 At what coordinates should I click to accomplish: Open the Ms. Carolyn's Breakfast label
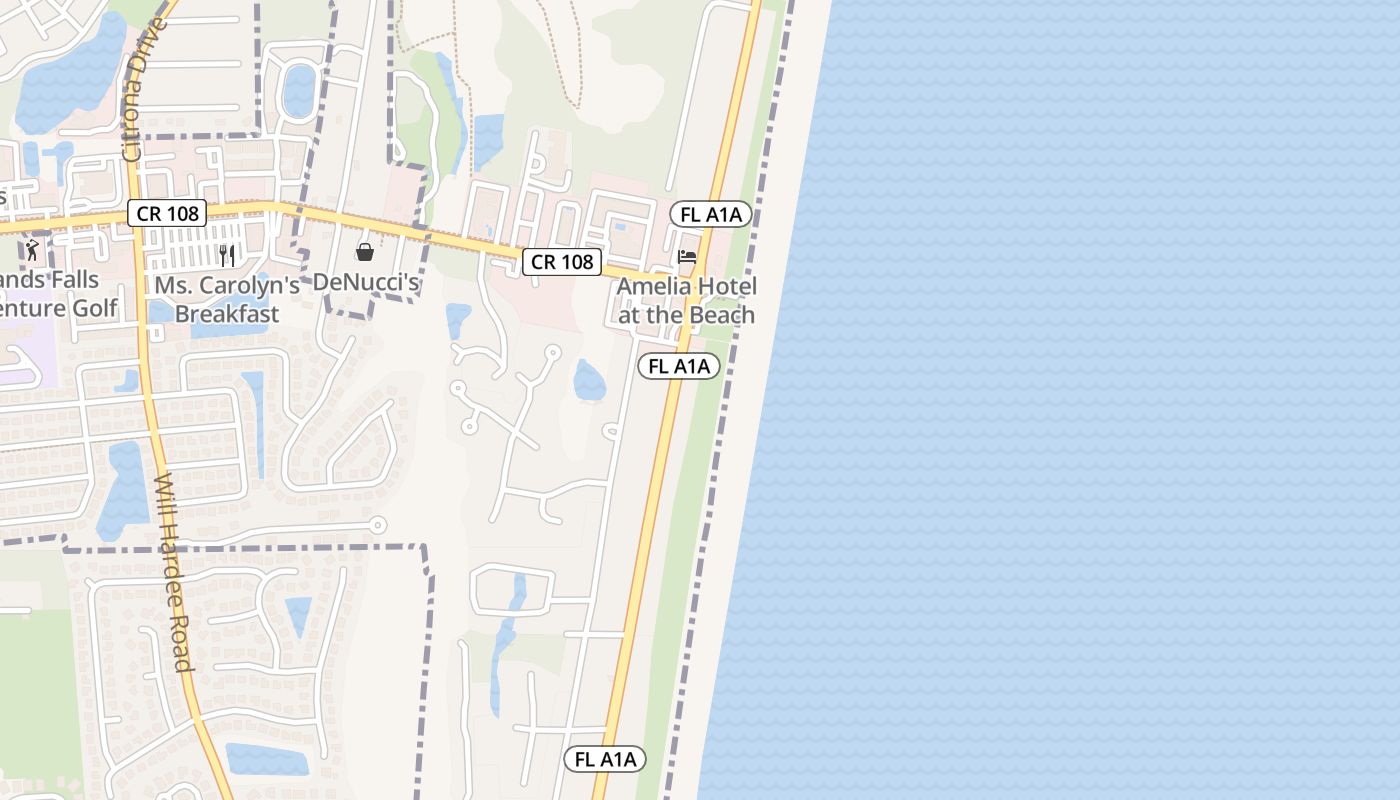click(x=227, y=300)
